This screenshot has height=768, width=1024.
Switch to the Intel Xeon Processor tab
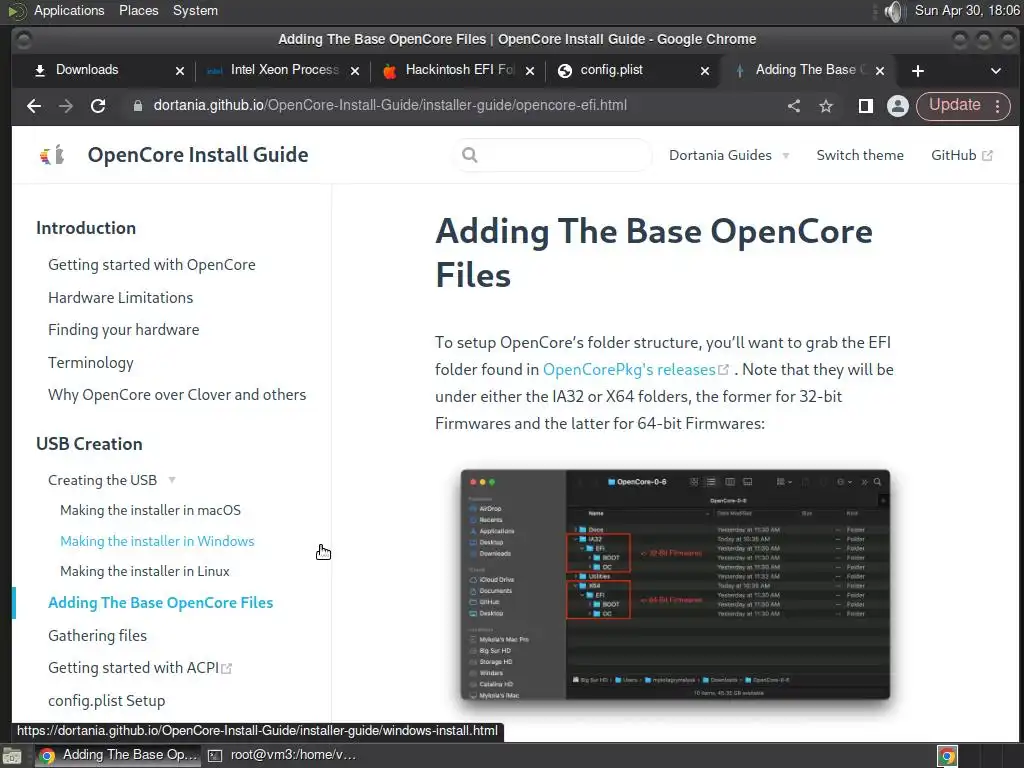(x=283, y=70)
